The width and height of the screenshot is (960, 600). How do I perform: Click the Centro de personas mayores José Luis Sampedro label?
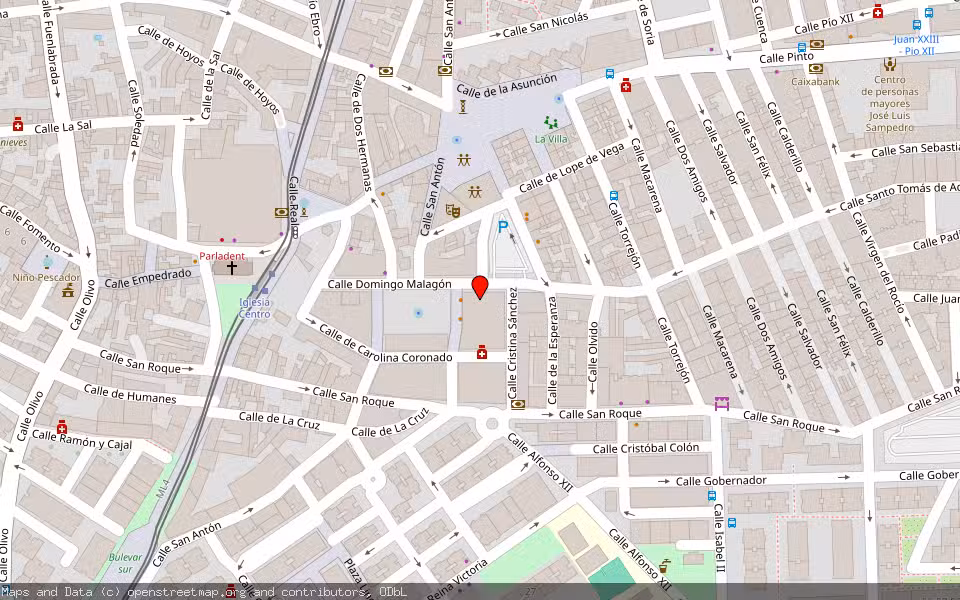point(890,104)
